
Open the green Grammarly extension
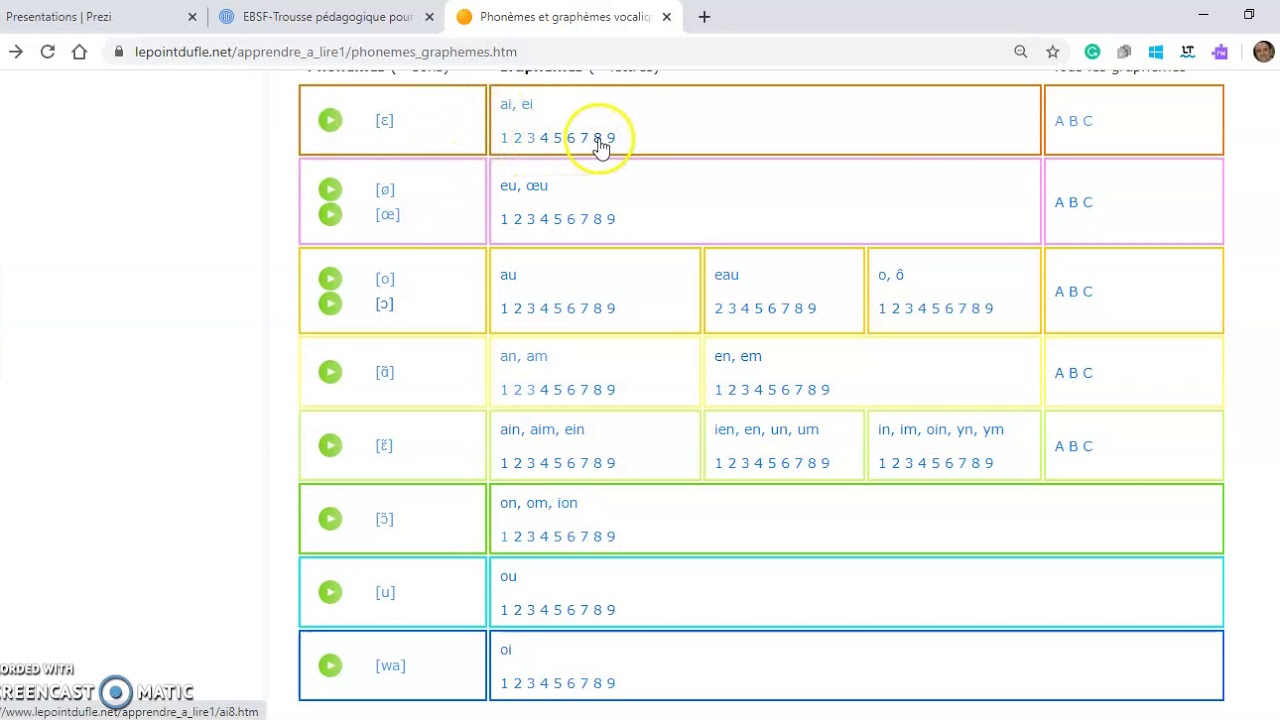point(1092,52)
